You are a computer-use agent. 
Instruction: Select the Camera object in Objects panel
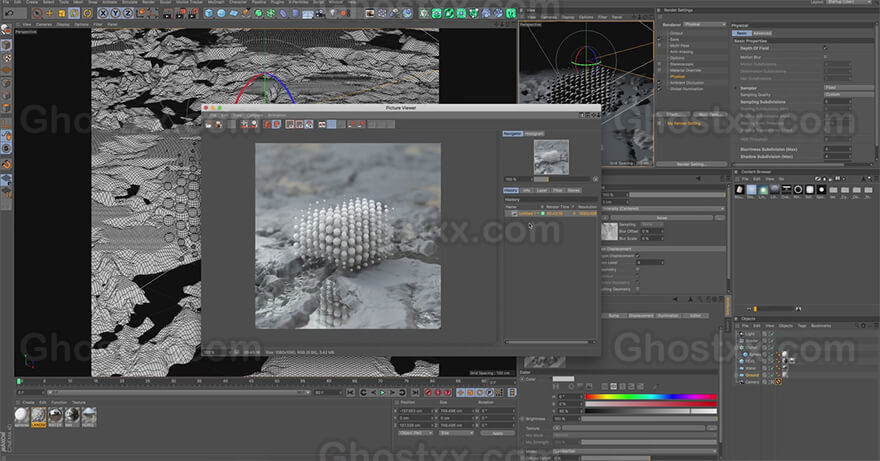pyautogui.click(x=752, y=382)
